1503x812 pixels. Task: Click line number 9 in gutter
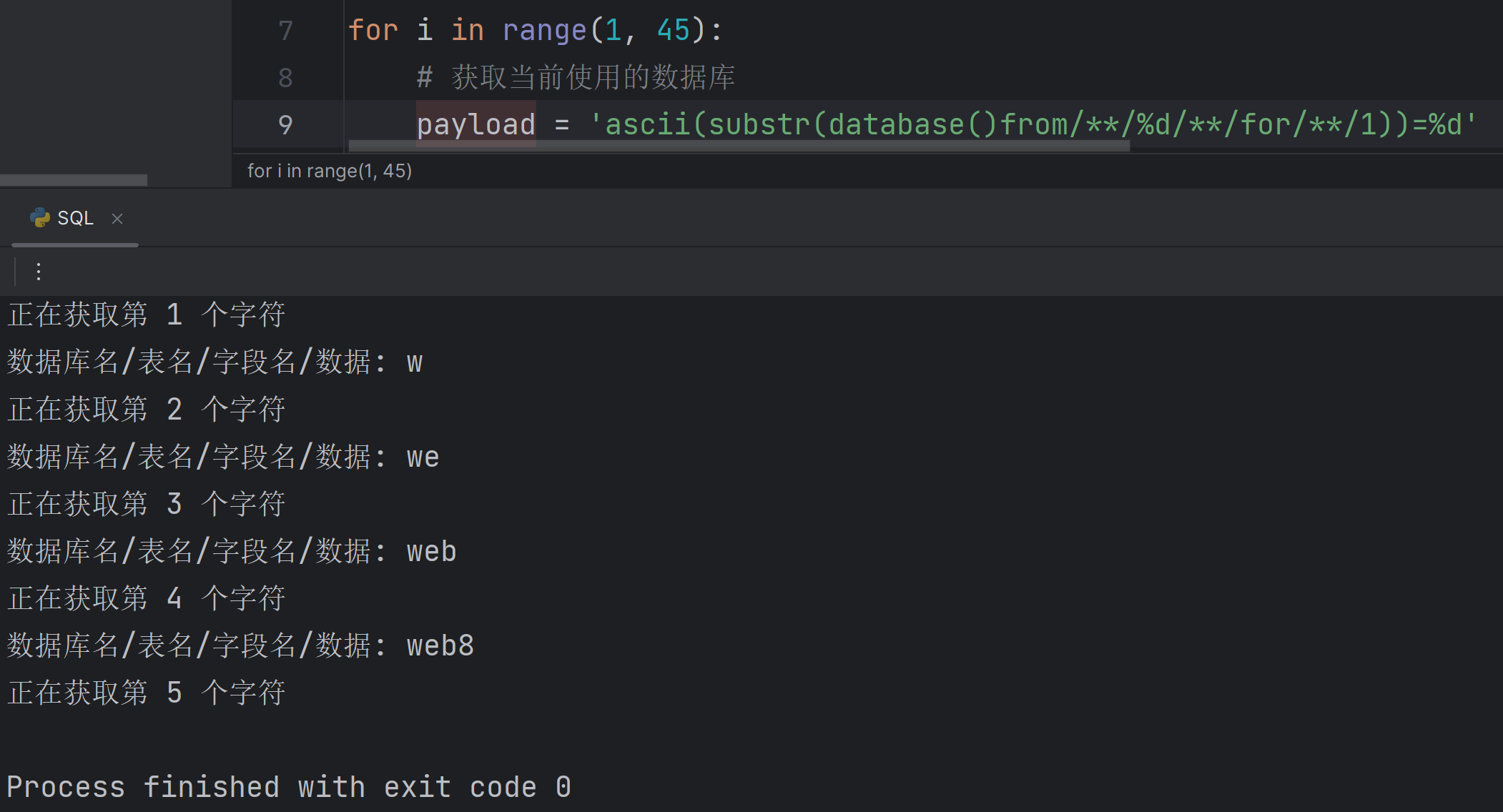click(x=285, y=125)
